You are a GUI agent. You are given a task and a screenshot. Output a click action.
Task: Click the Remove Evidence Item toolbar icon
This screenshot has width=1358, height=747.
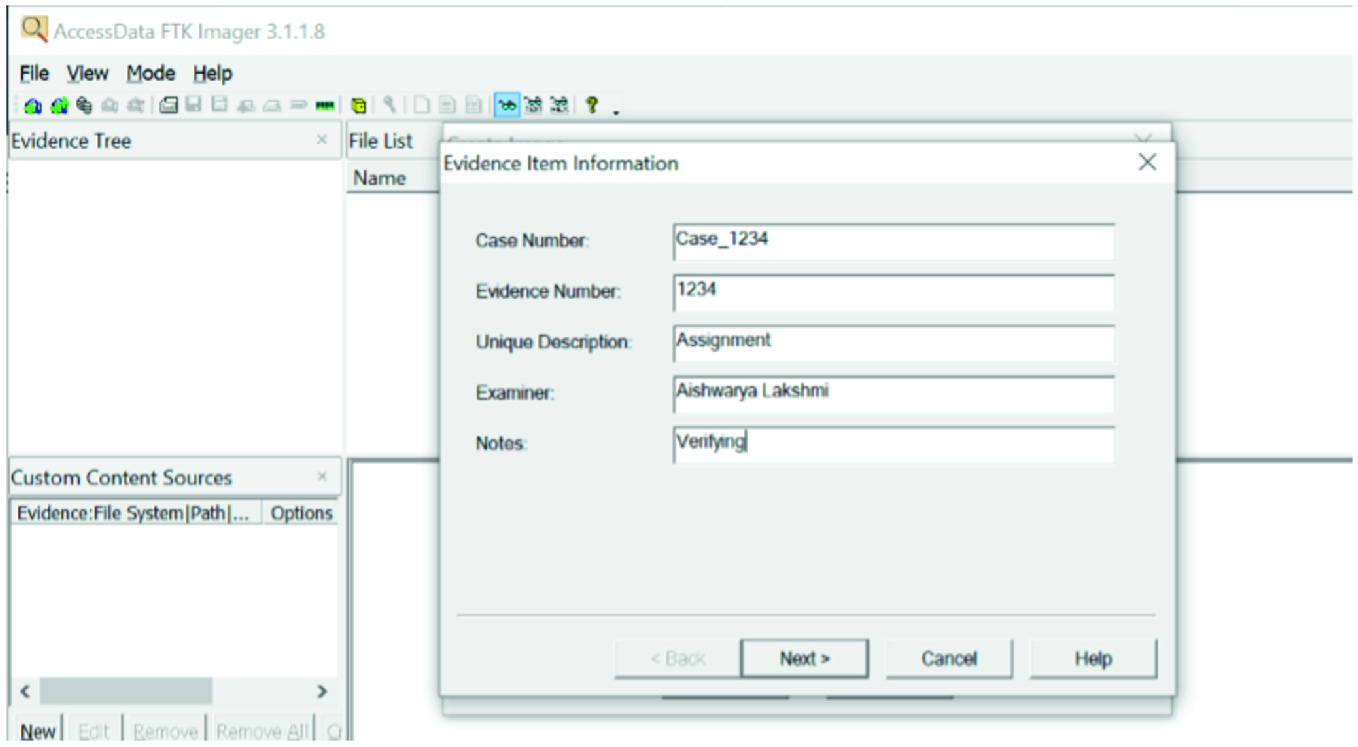click(109, 105)
